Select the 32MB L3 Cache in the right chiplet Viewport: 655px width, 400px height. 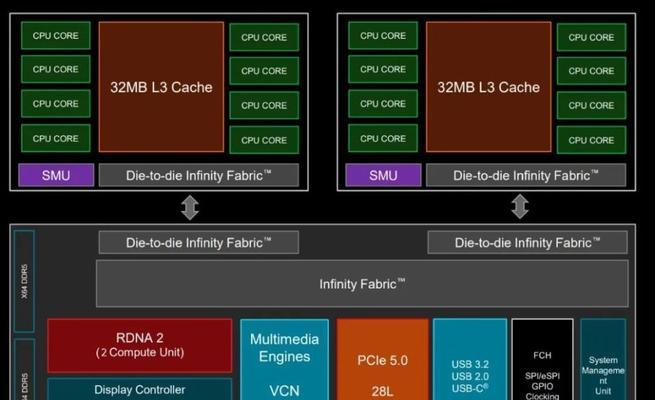[488, 87]
